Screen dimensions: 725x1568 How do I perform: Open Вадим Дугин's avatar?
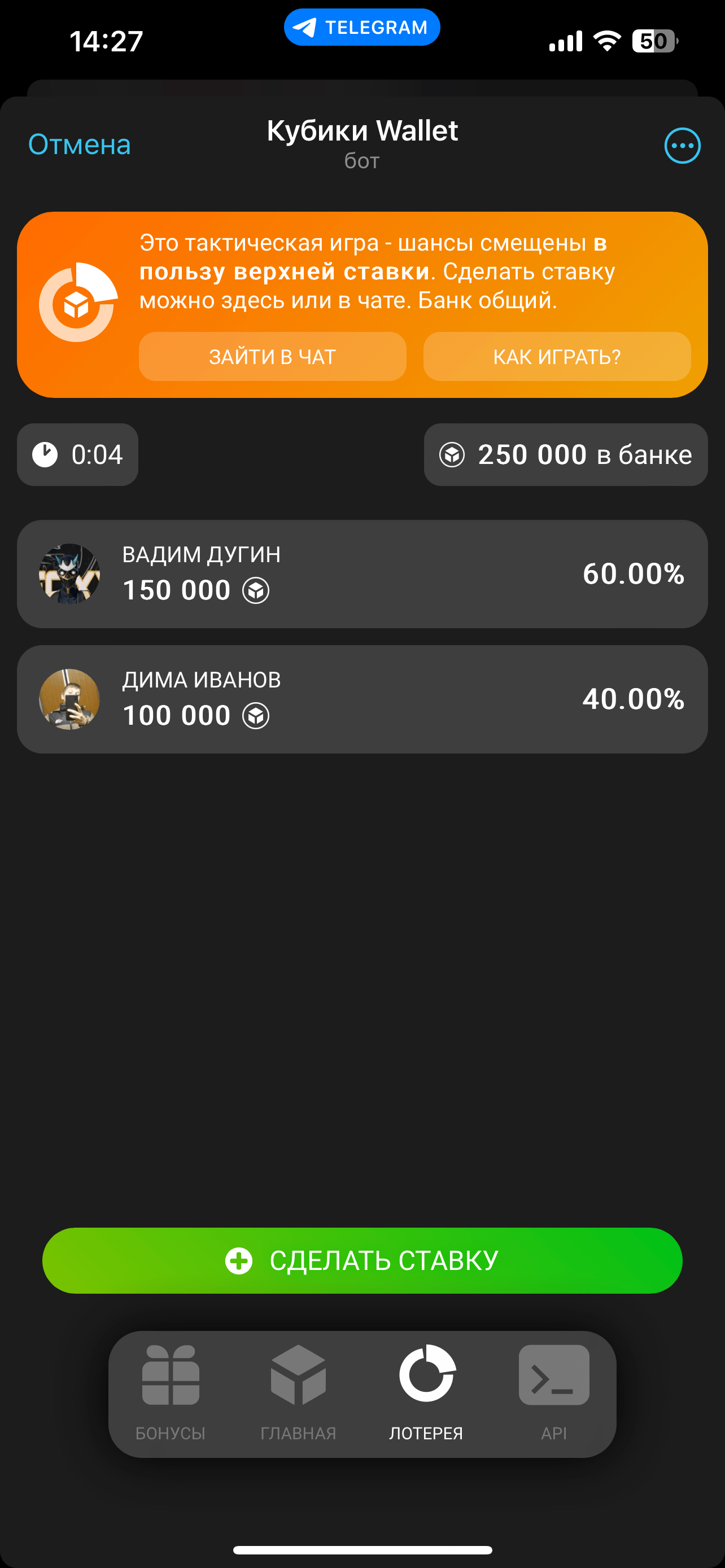[x=69, y=574]
